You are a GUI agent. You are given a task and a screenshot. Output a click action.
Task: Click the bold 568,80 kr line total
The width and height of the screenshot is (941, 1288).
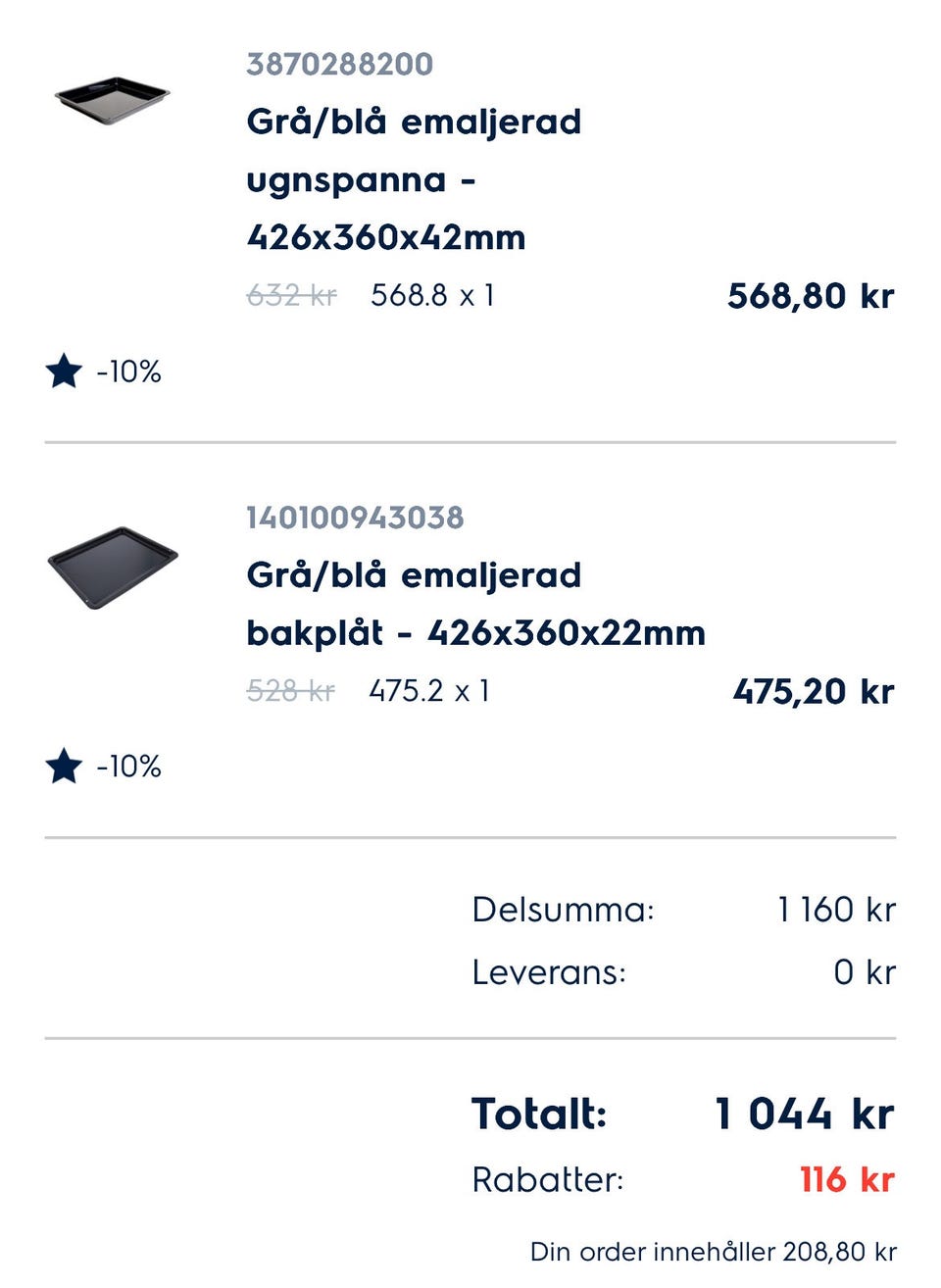[x=810, y=296]
